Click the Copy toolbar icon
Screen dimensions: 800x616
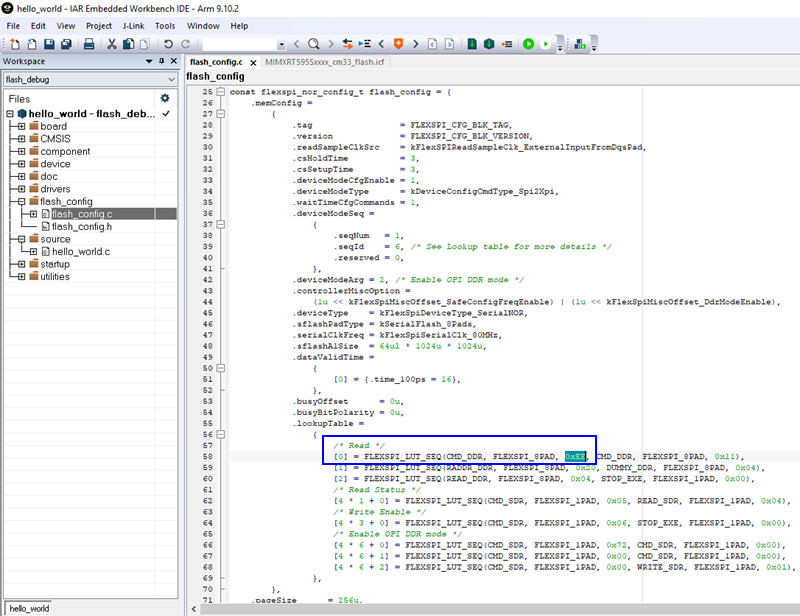click(x=129, y=44)
